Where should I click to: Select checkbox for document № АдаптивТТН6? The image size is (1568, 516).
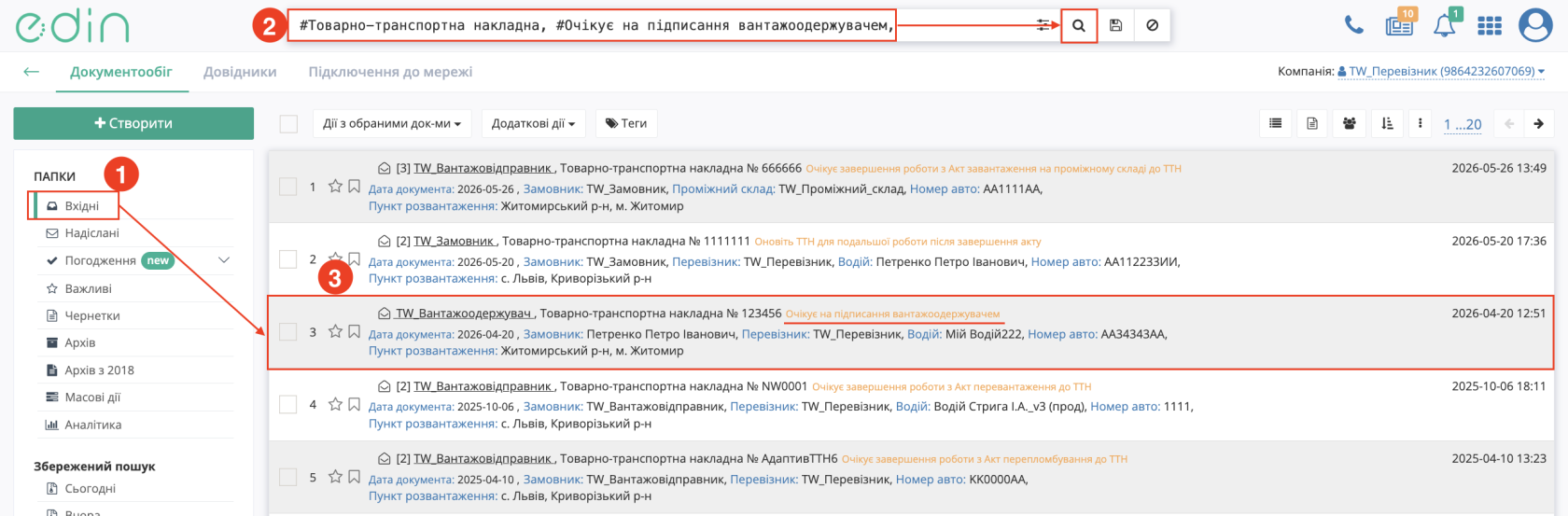pos(288,477)
